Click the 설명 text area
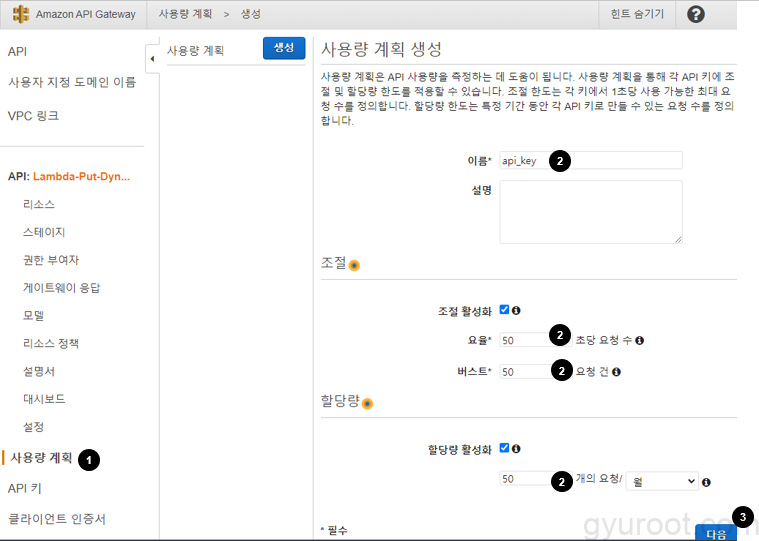The width and height of the screenshot is (759, 541). coord(590,211)
